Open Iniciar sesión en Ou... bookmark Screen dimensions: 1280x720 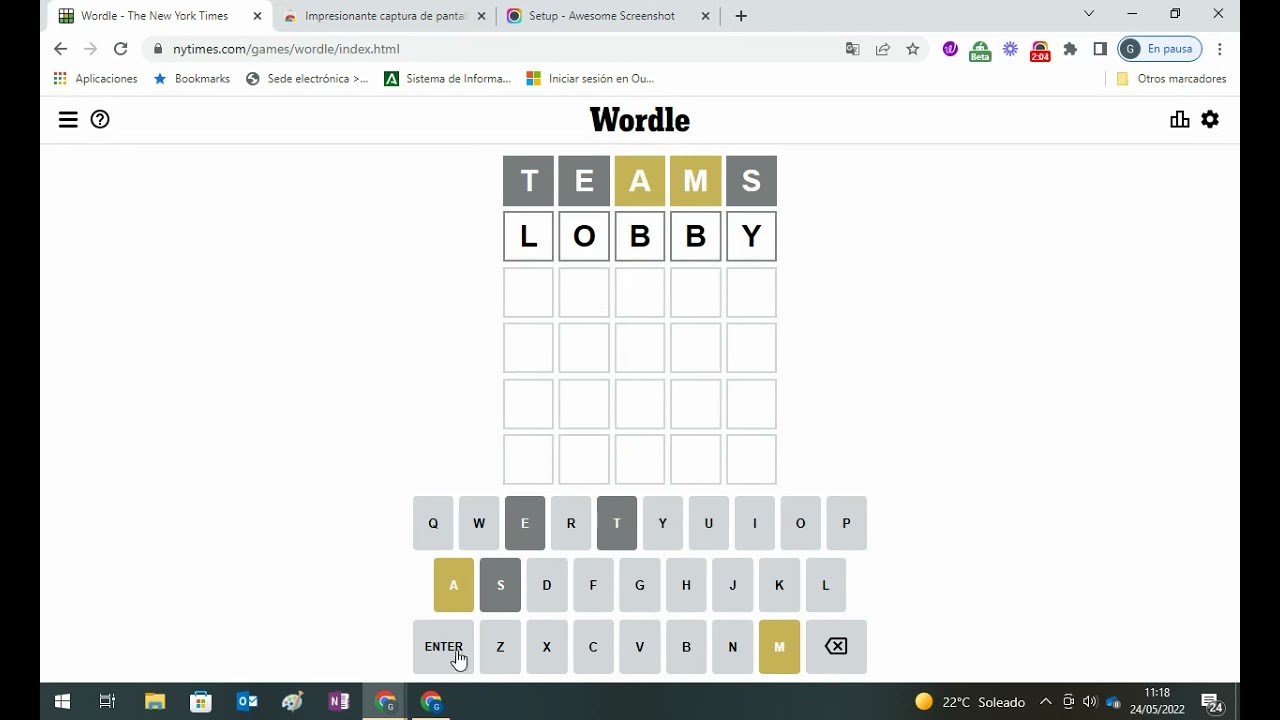(x=590, y=79)
